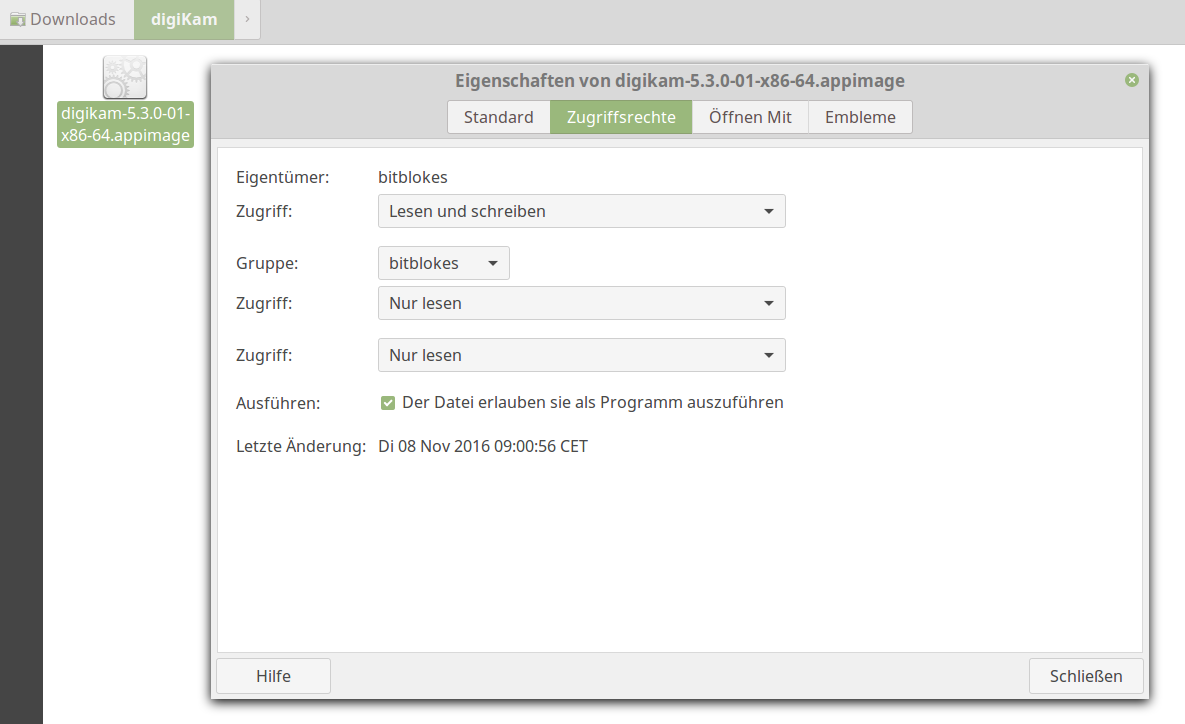Close the Eigenschaften dialog with green X
This screenshot has width=1185, height=724.
tap(1131, 80)
